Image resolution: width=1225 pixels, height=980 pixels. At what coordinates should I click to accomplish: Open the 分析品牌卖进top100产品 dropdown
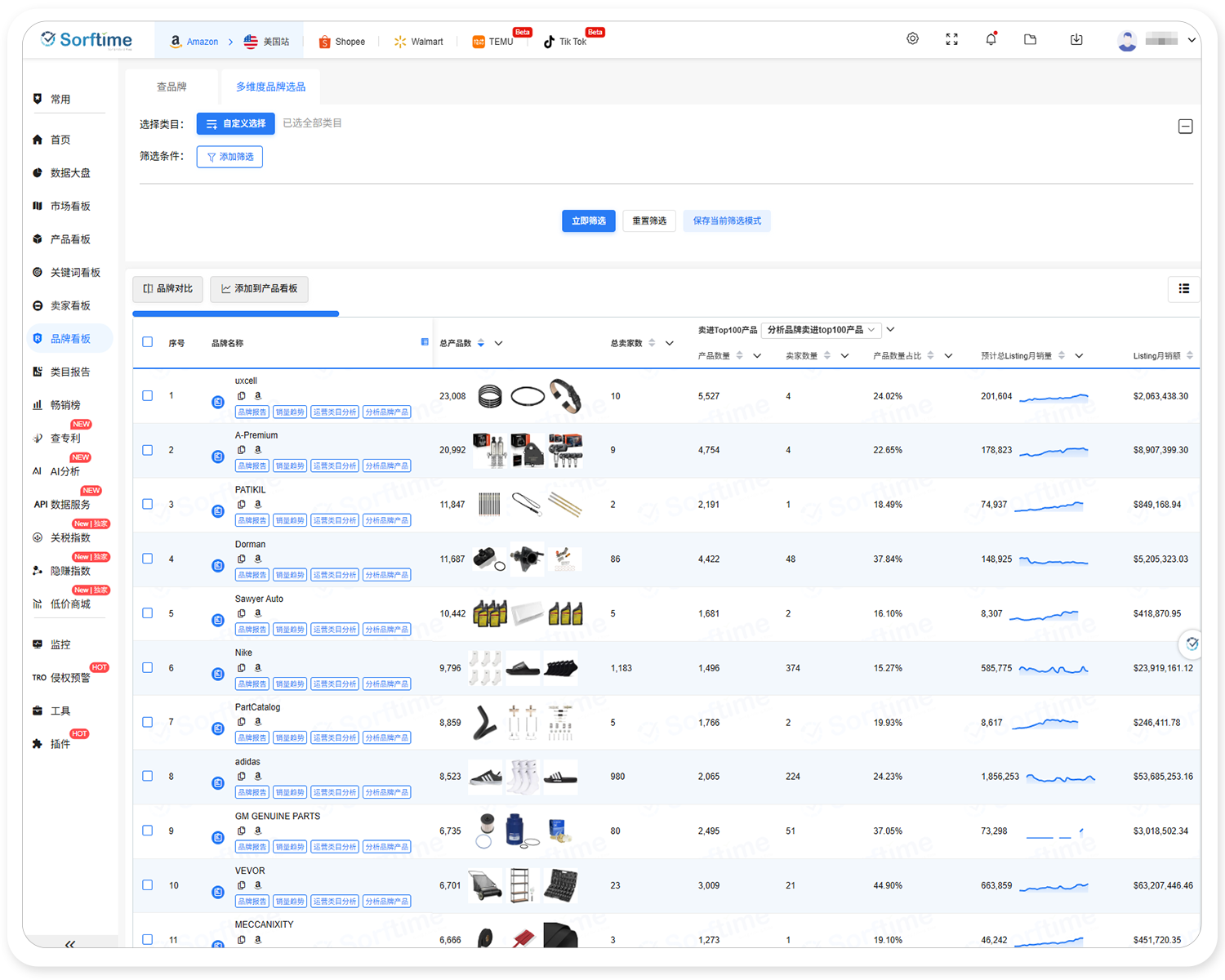pyautogui.click(x=821, y=330)
